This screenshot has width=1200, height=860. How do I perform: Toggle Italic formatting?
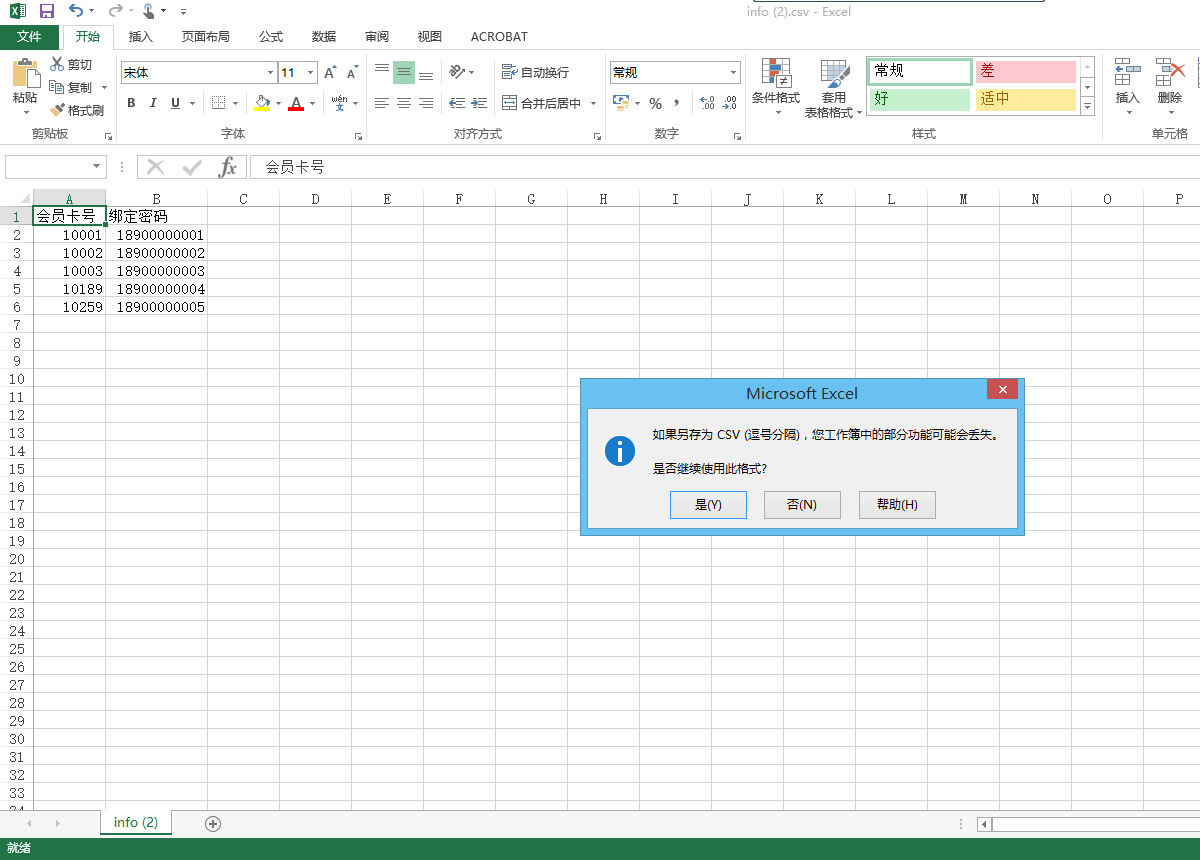coord(153,103)
